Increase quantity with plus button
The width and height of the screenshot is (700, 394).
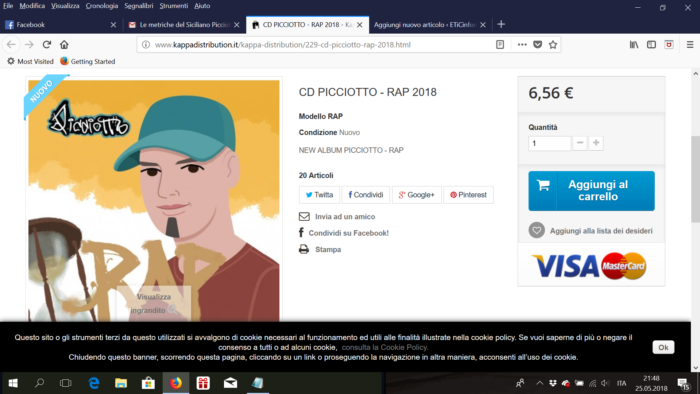(596, 143)
